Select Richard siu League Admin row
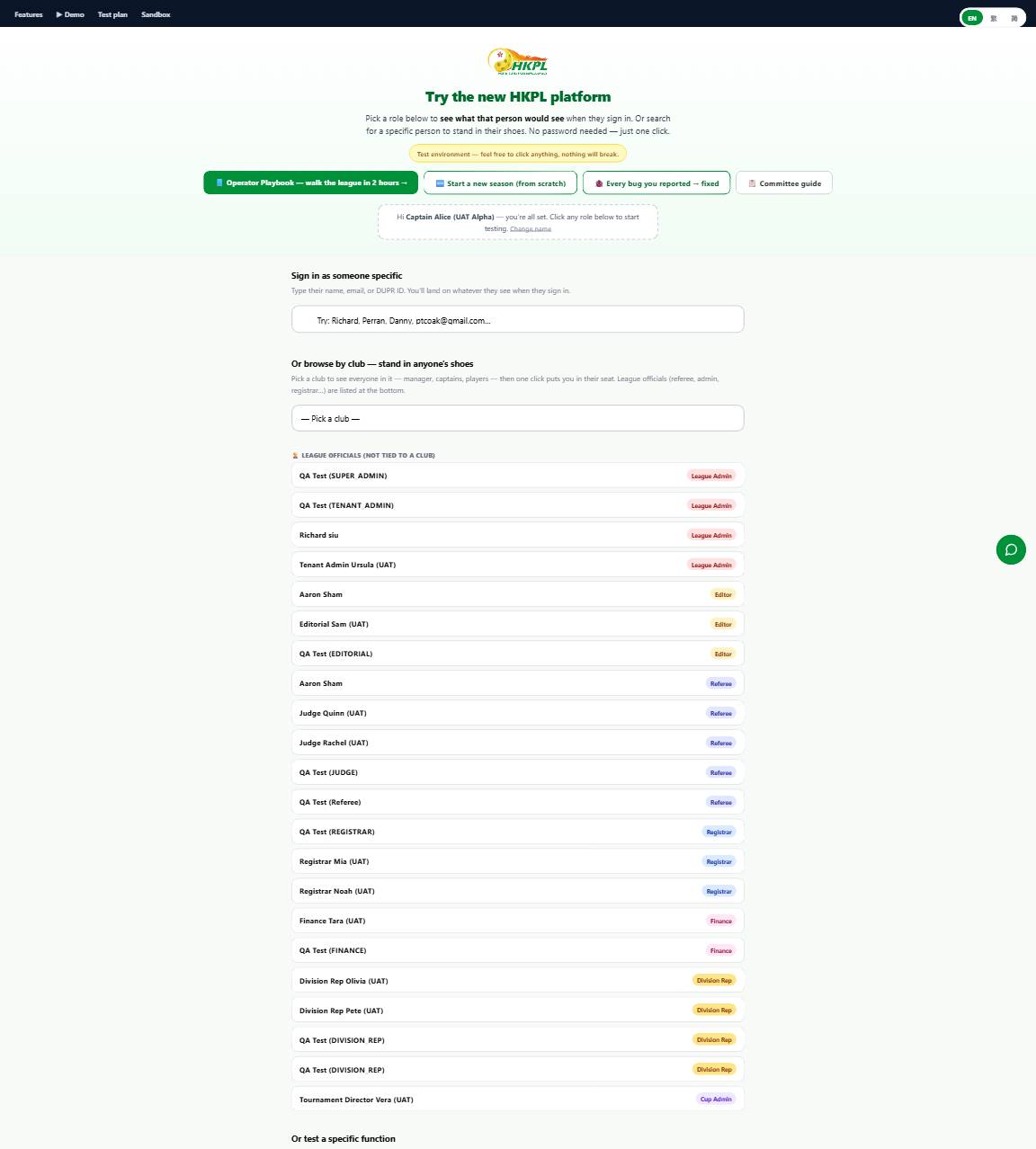Screen dimensions: 1036x1149 click(x=518, y=535)
